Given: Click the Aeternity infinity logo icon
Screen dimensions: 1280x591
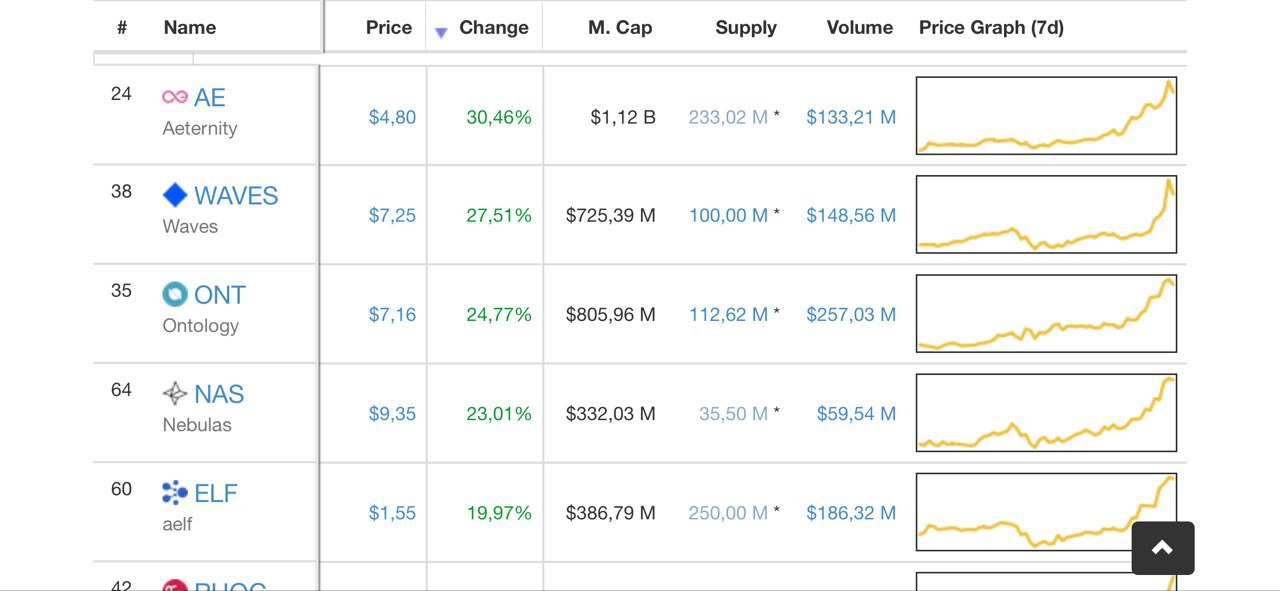Looking at the screenshot, I should pos(175,97).
